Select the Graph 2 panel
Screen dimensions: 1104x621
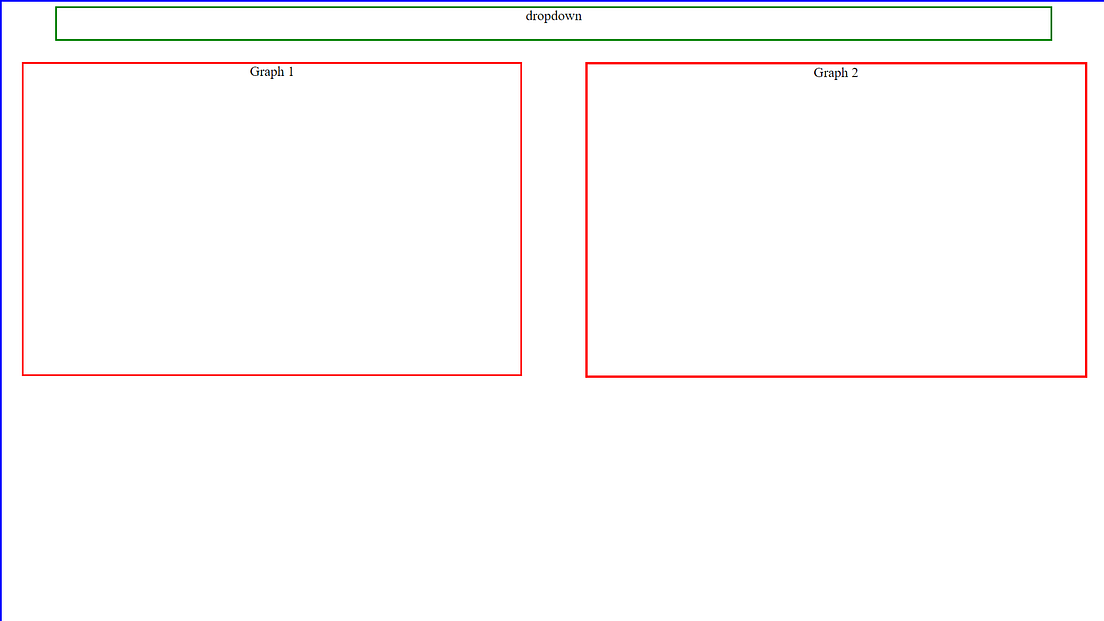[x=835, y=218]
